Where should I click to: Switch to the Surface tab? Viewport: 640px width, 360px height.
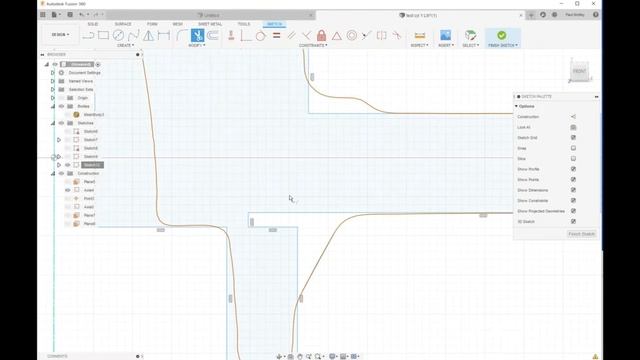click(x=123, y=24)
